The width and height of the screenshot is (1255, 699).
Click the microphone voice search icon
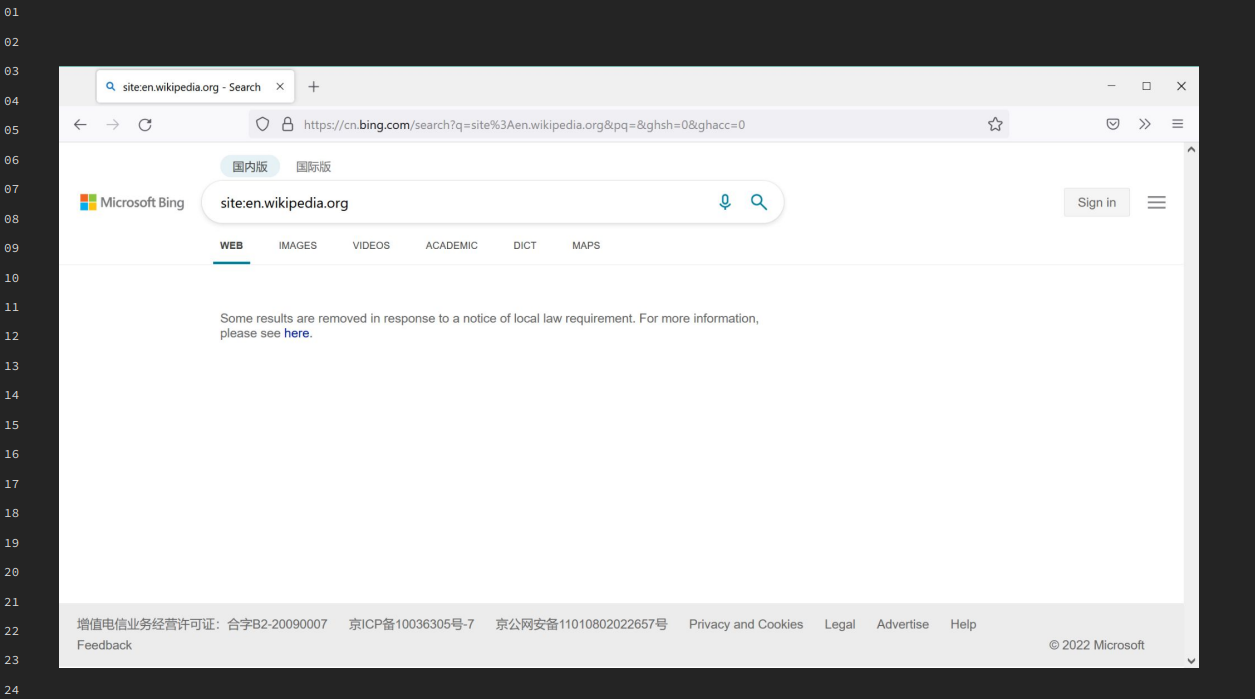pyautogui.click(x=725, y=202)
